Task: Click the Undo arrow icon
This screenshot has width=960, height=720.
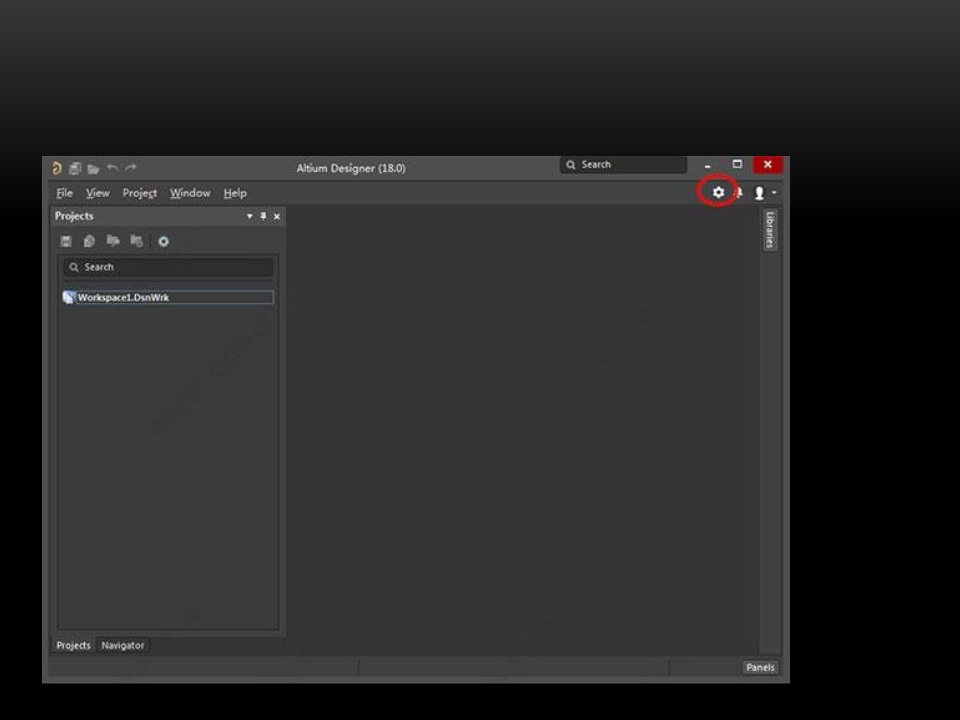Action: tap(112, 168)
